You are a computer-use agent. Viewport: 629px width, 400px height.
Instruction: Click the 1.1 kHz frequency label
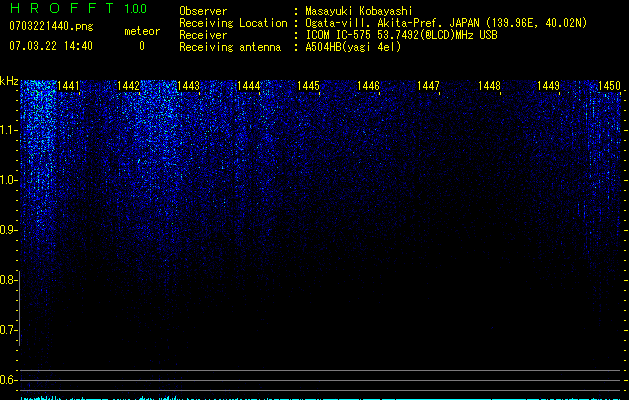(8, 131)
